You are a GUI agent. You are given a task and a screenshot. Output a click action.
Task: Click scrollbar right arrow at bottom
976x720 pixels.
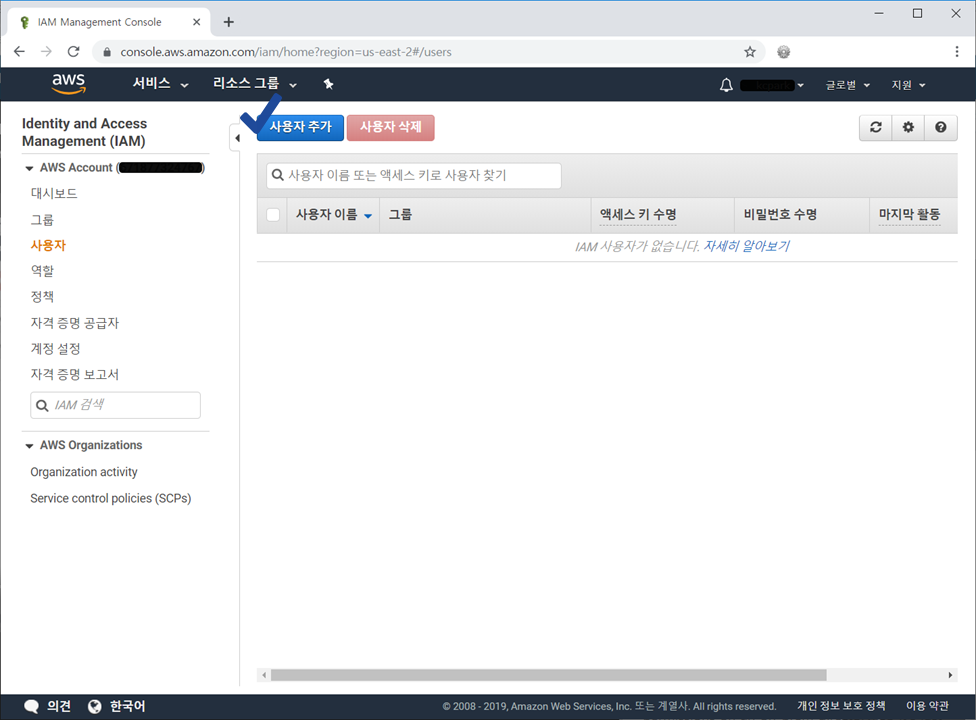click(950, 675)
